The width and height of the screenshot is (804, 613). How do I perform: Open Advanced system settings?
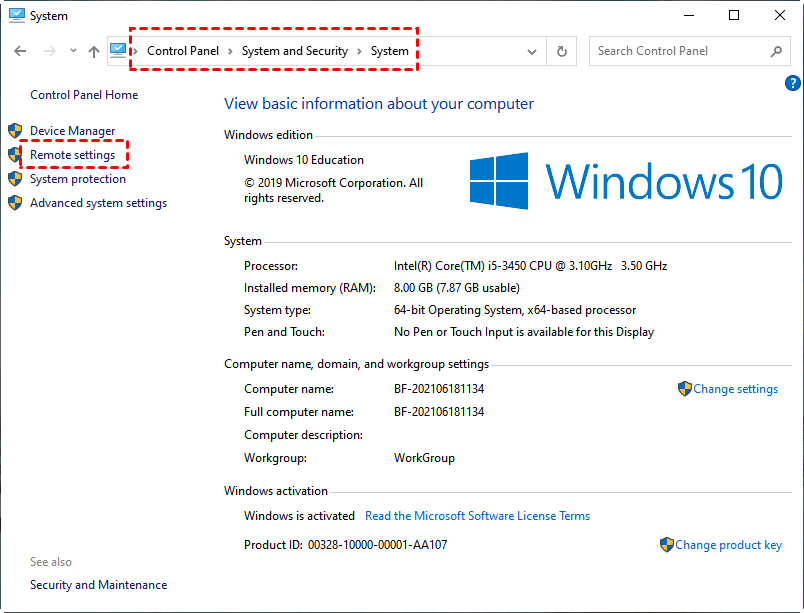pos(98,203)
